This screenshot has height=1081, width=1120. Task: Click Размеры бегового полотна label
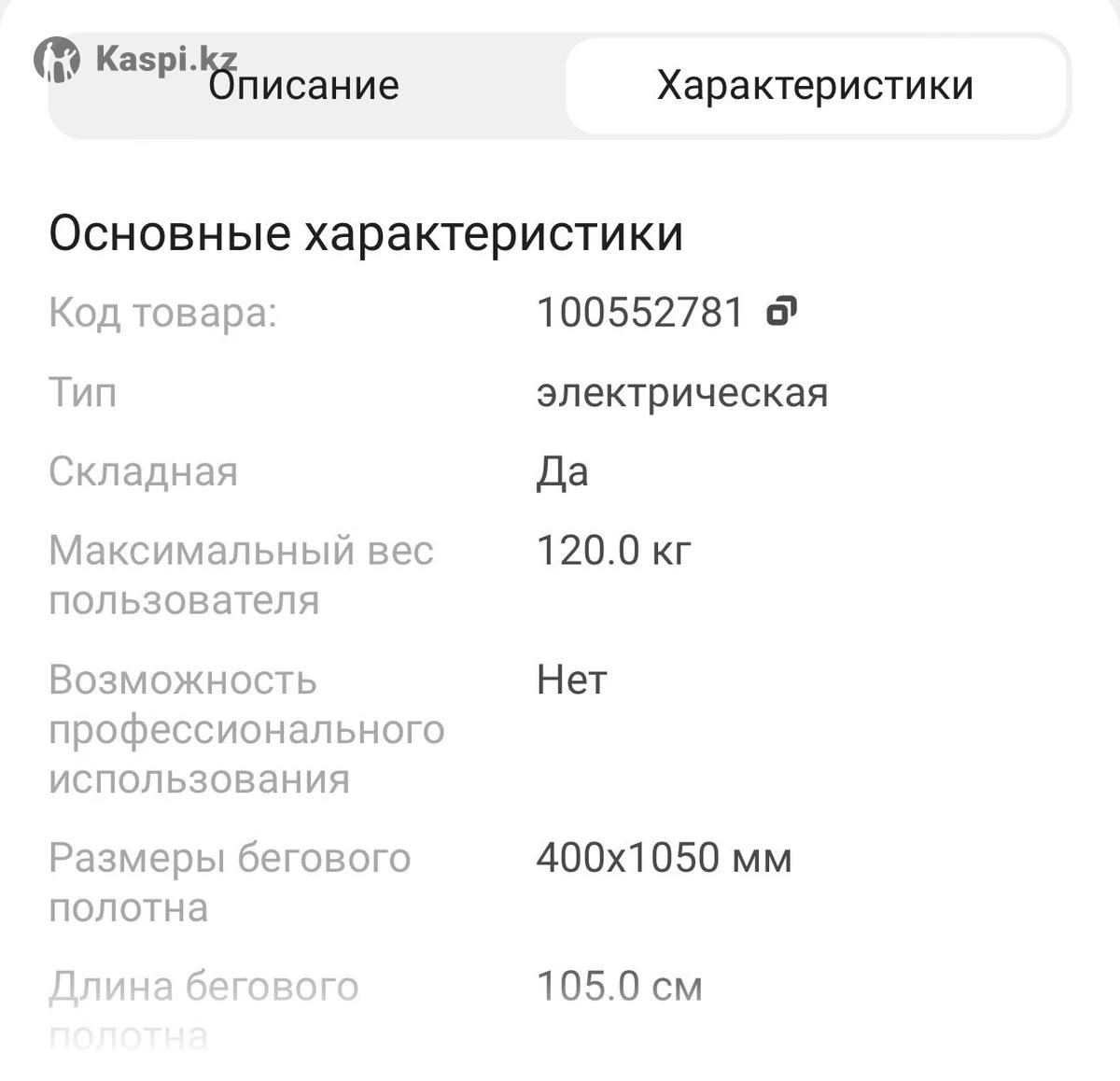point(230,881)
